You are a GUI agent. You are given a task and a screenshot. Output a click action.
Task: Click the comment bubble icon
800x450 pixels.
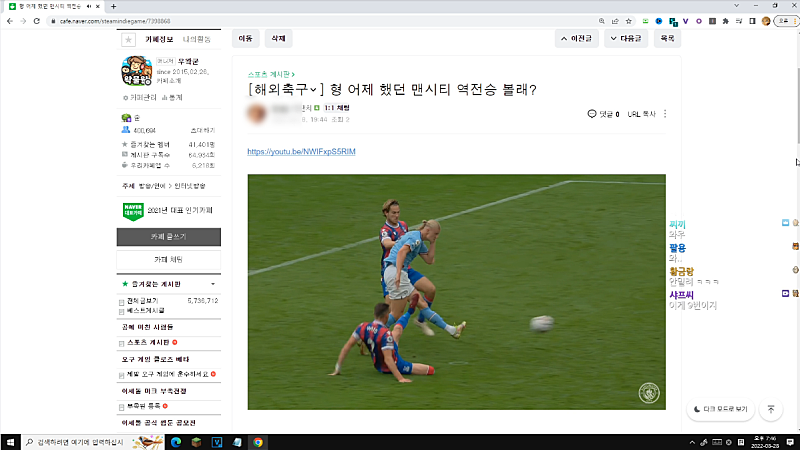(592, 114)
